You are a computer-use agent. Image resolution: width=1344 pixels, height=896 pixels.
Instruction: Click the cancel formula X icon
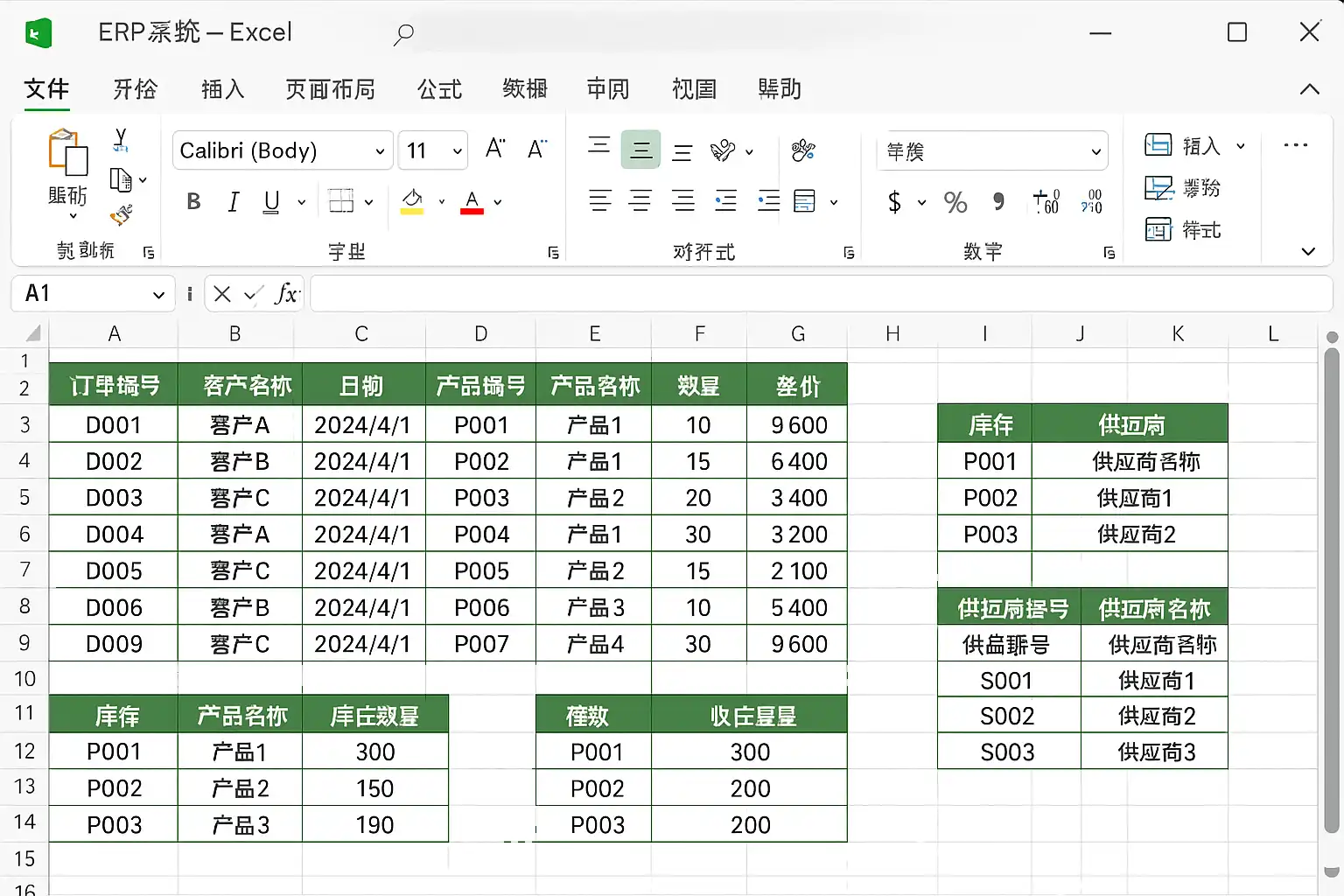pyautogui.click(x=222, y=294)
